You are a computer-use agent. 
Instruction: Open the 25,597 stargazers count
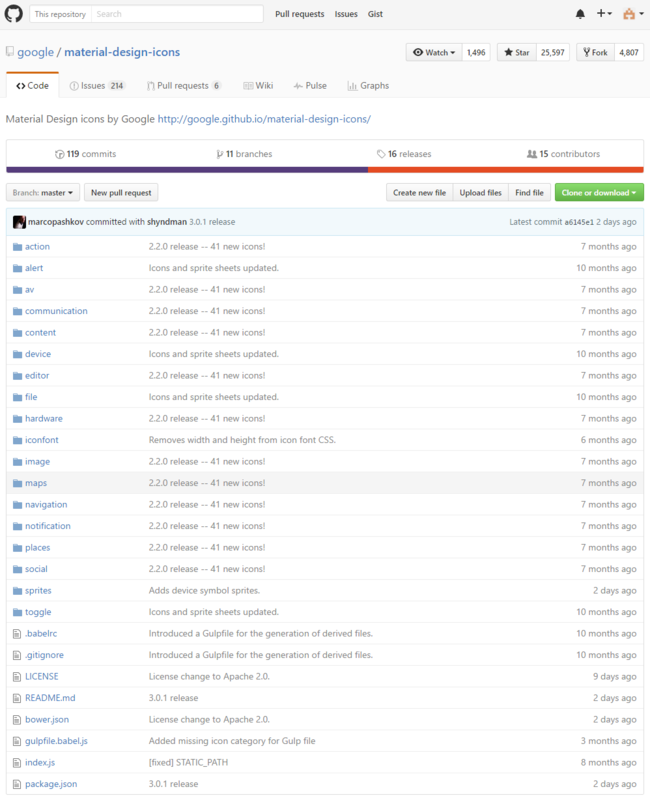[x=553, y=52]
